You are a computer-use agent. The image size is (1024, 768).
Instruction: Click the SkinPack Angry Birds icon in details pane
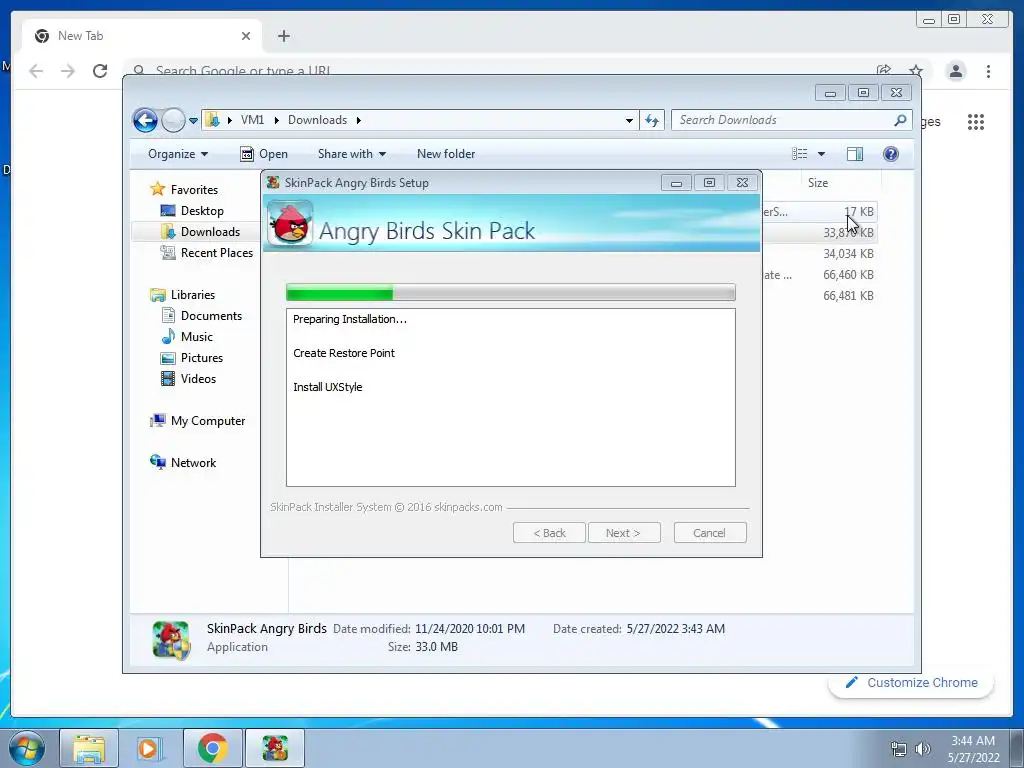[171, 639]
